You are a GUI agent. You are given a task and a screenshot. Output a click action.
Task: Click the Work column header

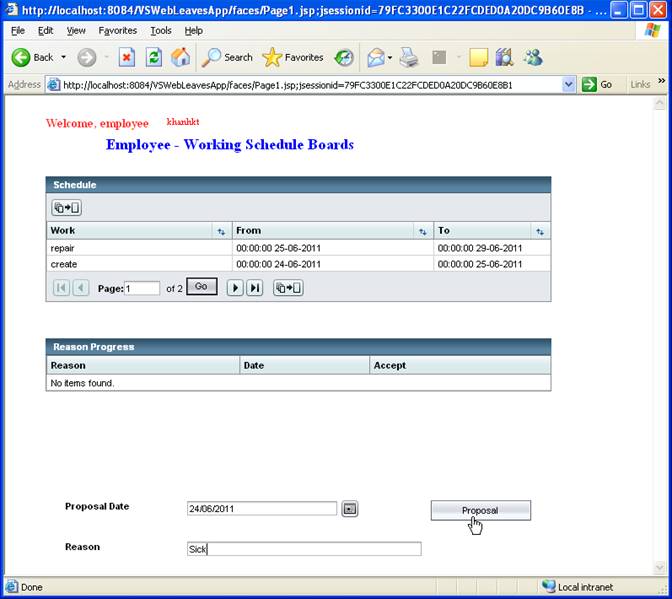click(x=129, y=231)
